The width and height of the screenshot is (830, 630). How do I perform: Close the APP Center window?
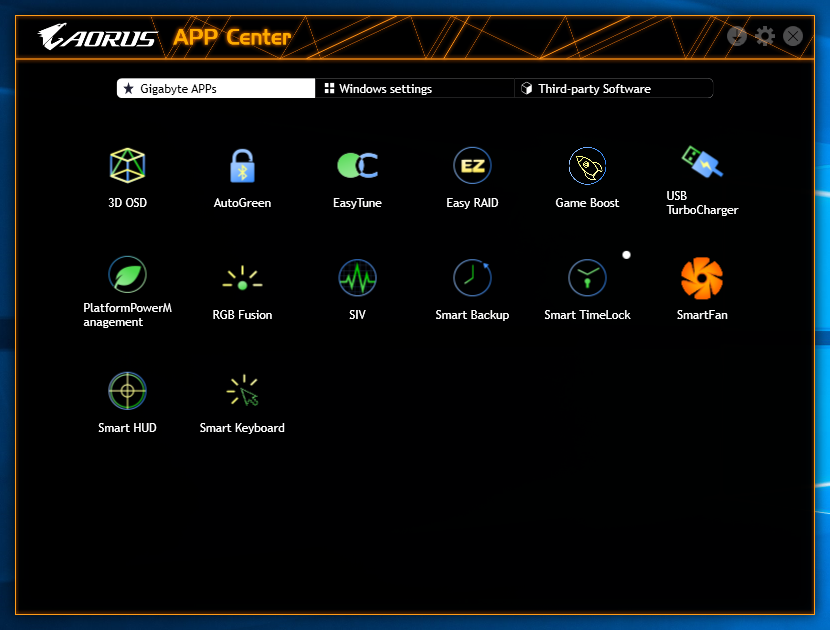tap(793, 36)
